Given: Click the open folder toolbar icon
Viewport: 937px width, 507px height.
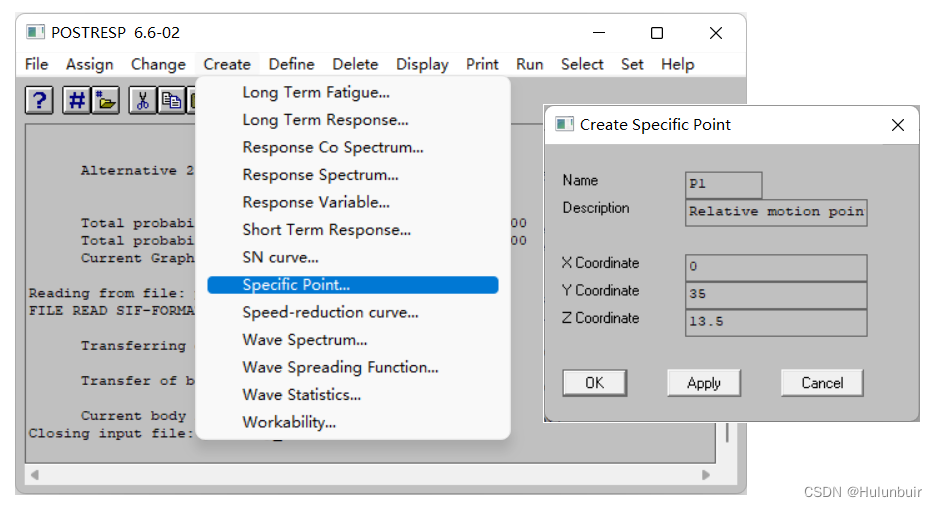Looking at the screenshot, I should point(106,100).
